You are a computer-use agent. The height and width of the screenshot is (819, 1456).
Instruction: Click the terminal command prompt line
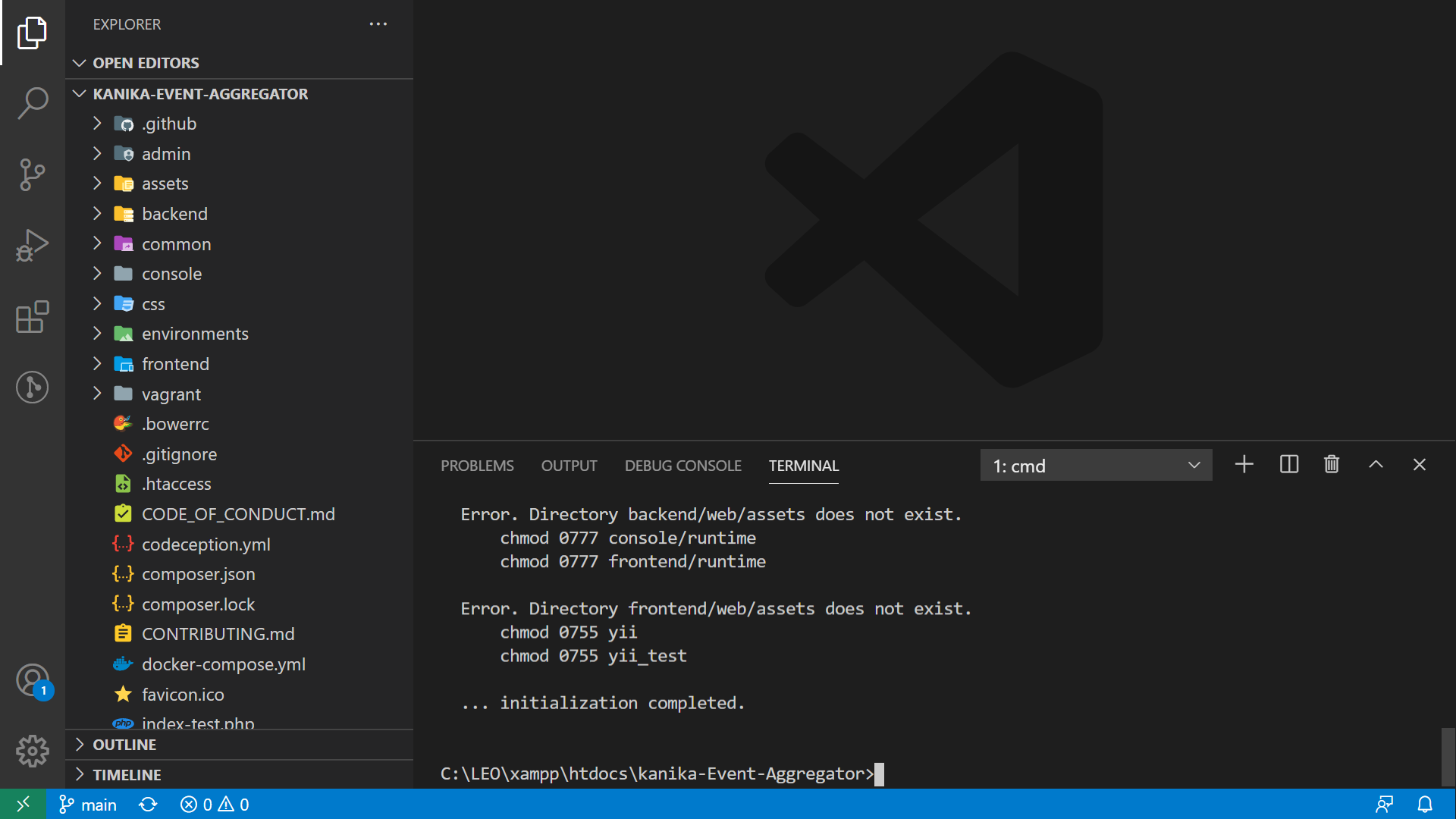[x=662, y=773]
